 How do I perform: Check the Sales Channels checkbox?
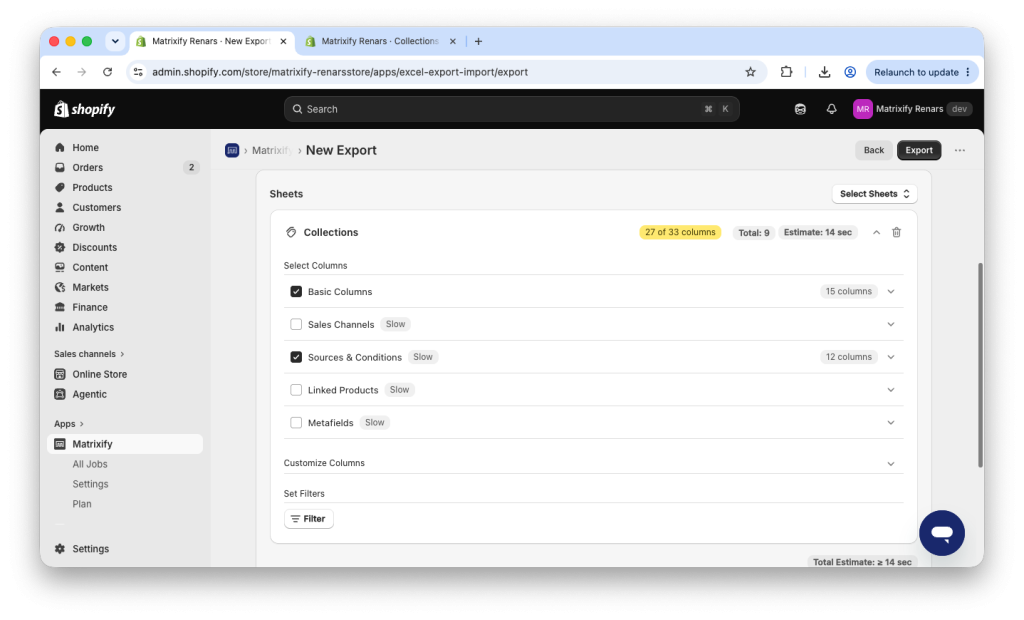(x=296, y=324)
